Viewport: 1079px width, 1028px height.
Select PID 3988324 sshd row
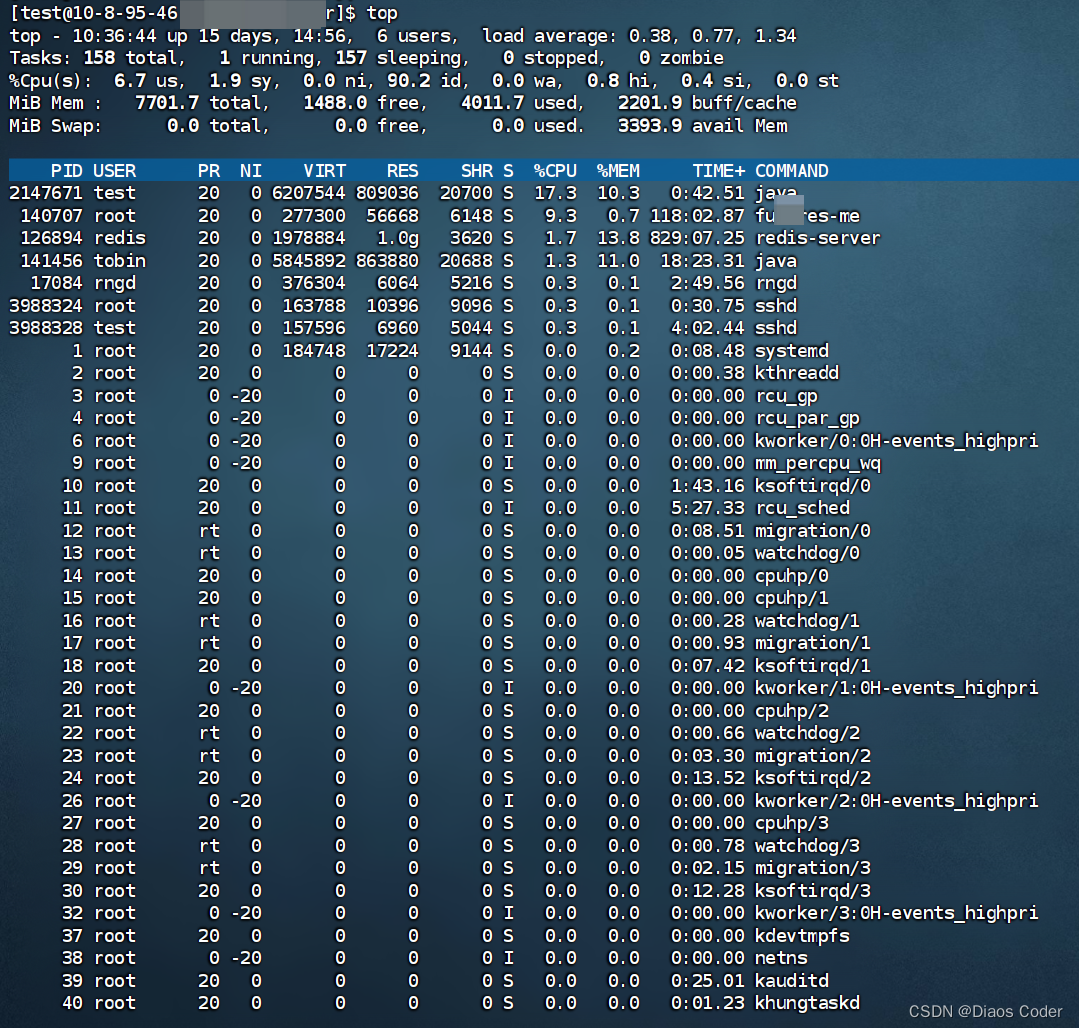pyautogui.click(x=540, y=306)
